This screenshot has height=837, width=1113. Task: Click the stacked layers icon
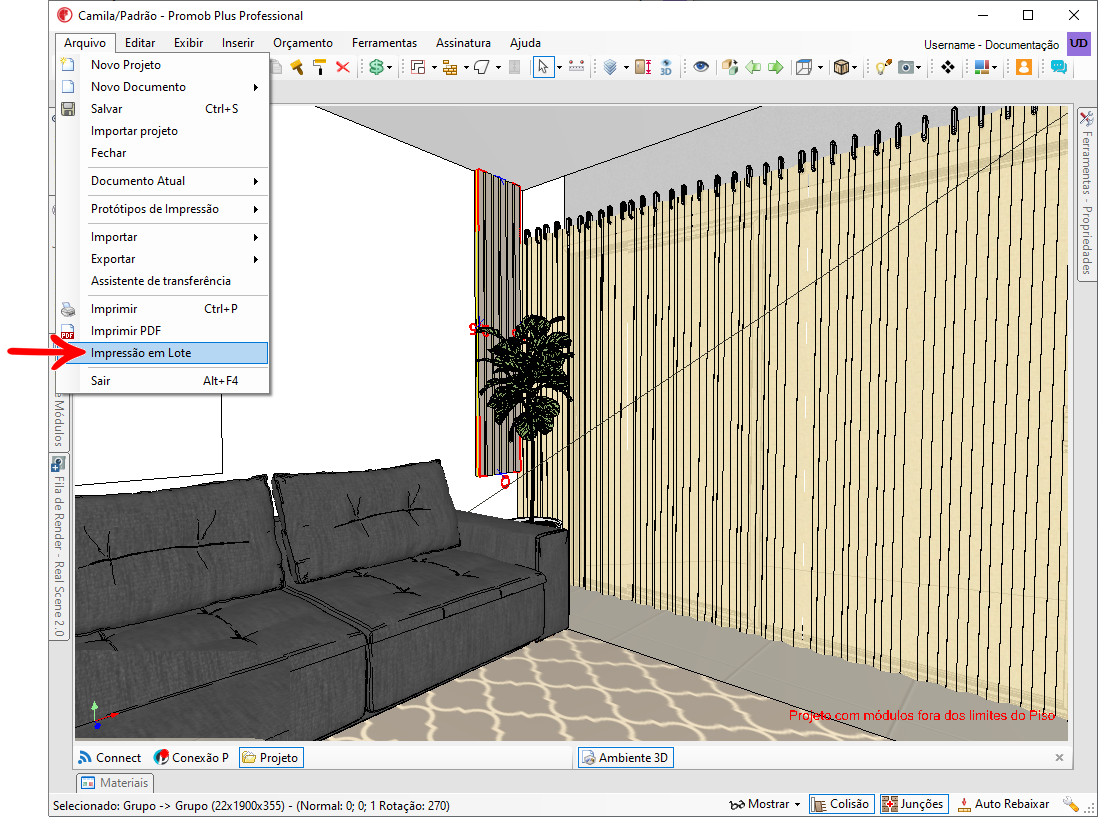(610, 67)
